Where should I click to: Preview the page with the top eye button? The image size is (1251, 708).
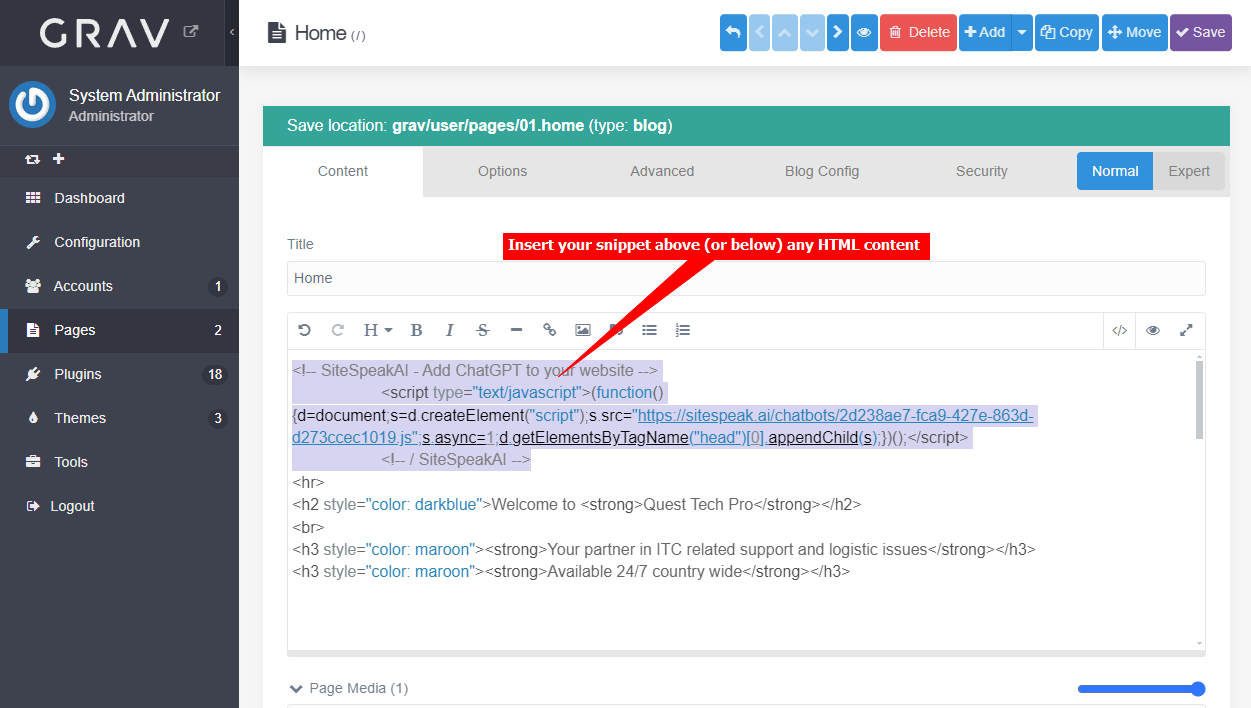[864, 32]
